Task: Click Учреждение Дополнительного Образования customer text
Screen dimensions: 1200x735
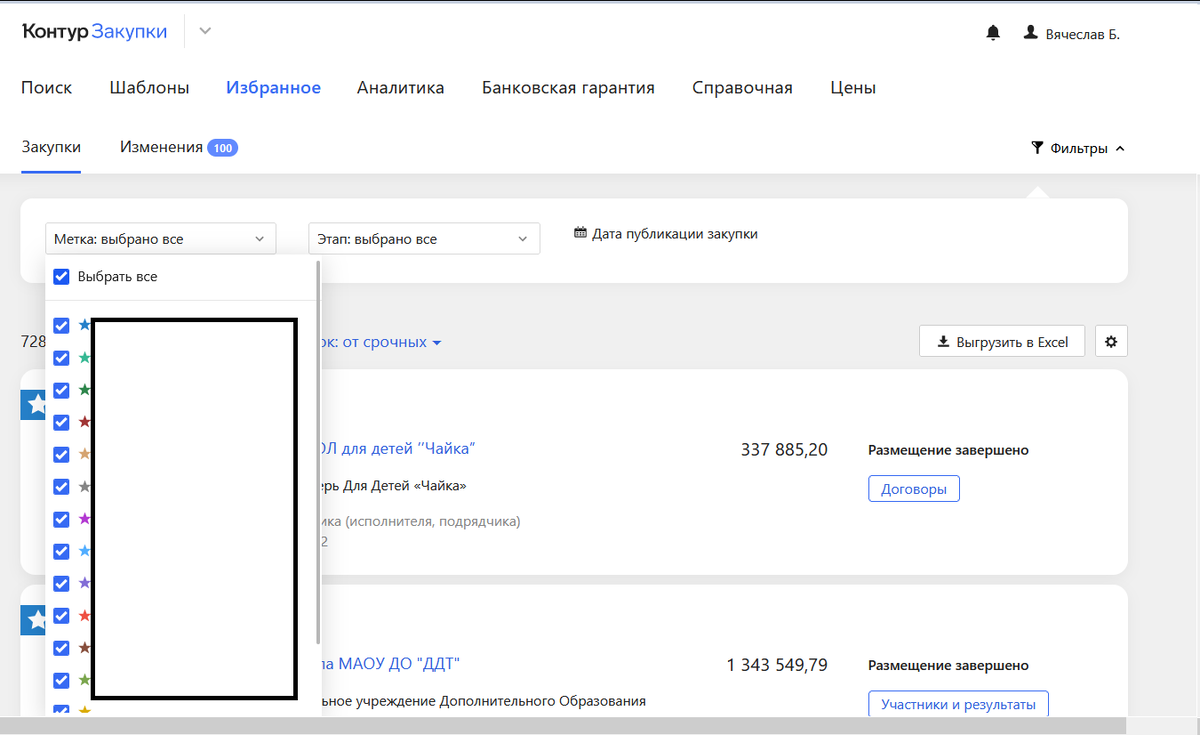Action: 483,701
